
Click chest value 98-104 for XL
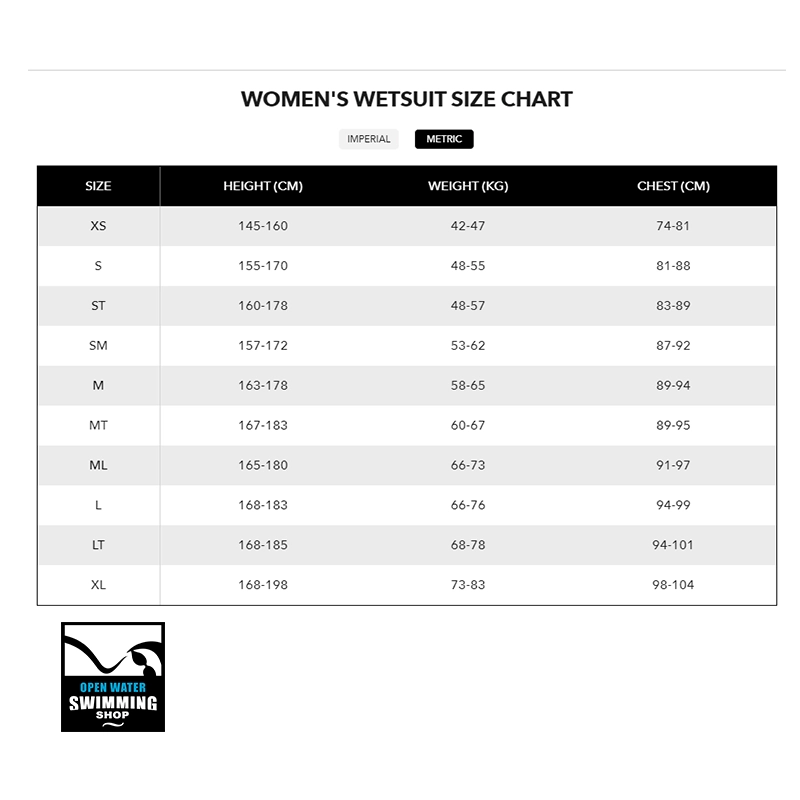pyautogui.click(x=673, y=585)
